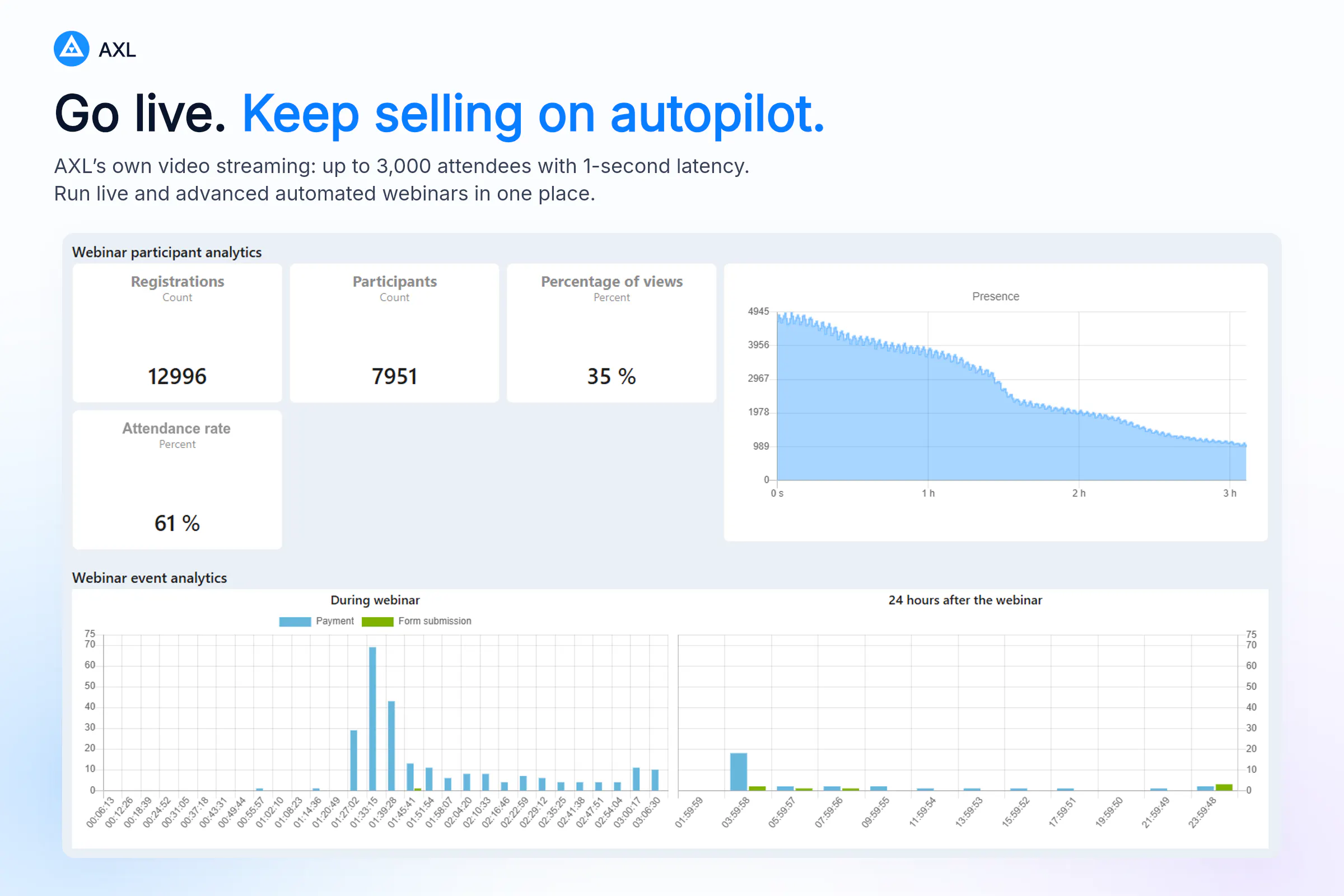Click the 11:59:54 time label
Viewport: 1344px width, 896px height.
[923, 812]
